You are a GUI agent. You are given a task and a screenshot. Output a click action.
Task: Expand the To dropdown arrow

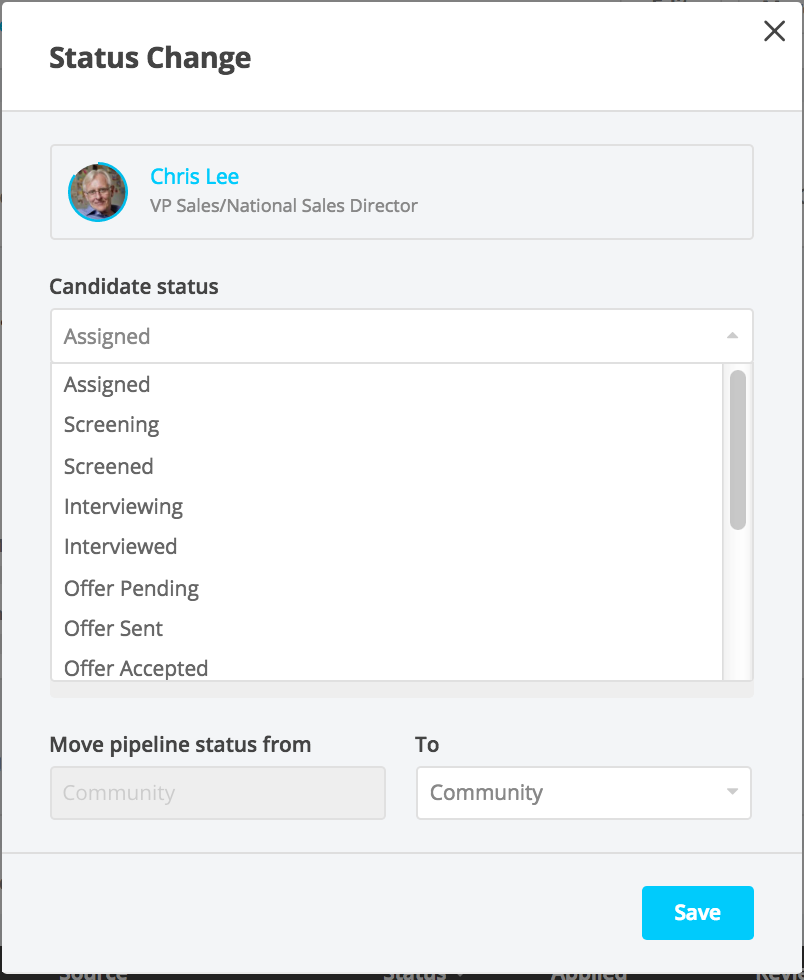click(732, 793)
